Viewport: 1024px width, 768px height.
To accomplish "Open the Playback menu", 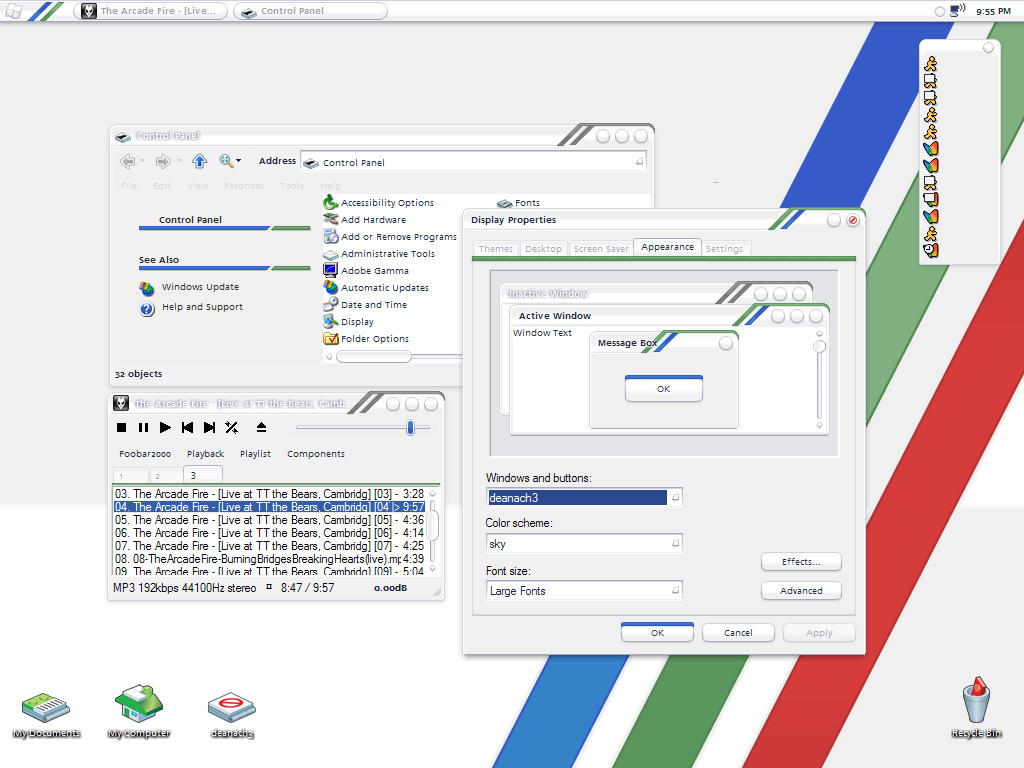I will pos(206,454).
